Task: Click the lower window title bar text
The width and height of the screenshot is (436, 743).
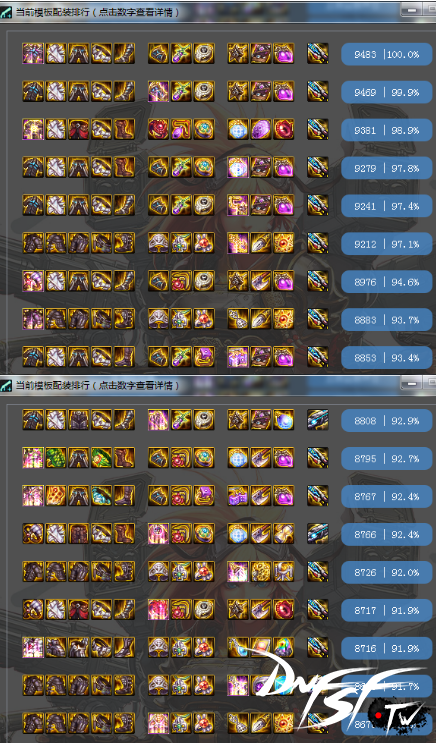Action: [97, 385]
